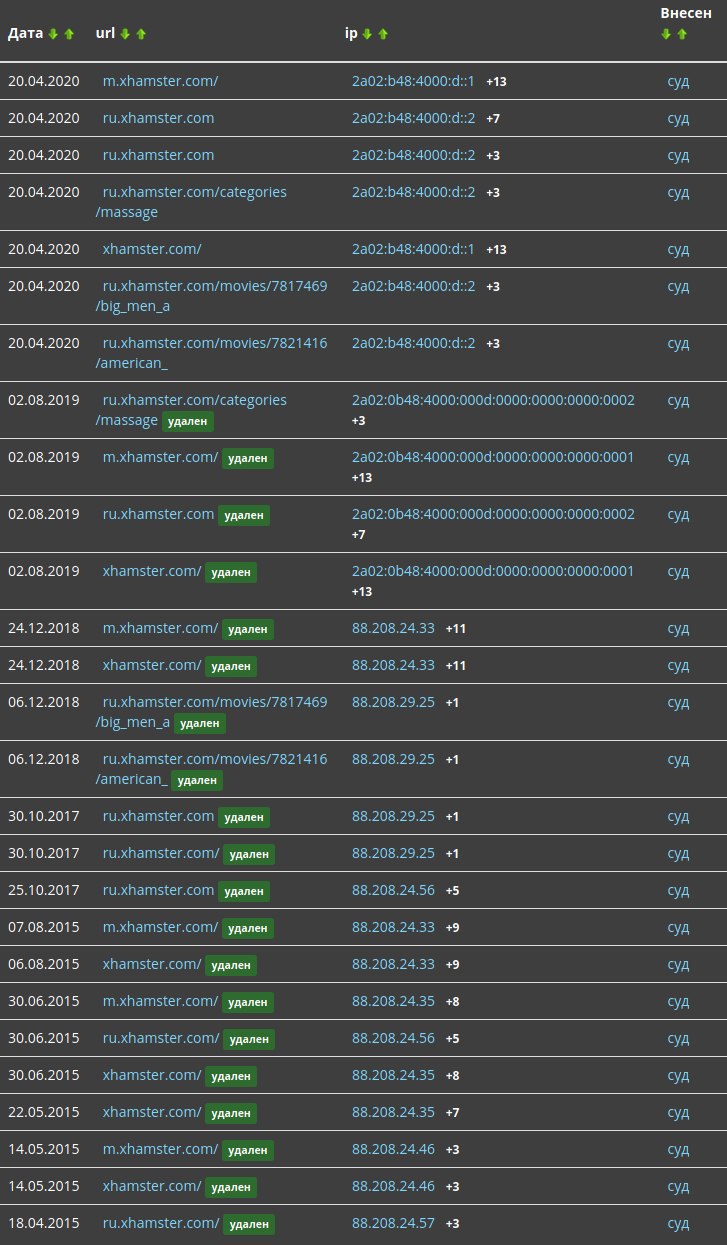Expand +5 addresses in the 30.06.2015 row
The image size is (727, 1245).
pyautogui.click(x=452, y=1039)
